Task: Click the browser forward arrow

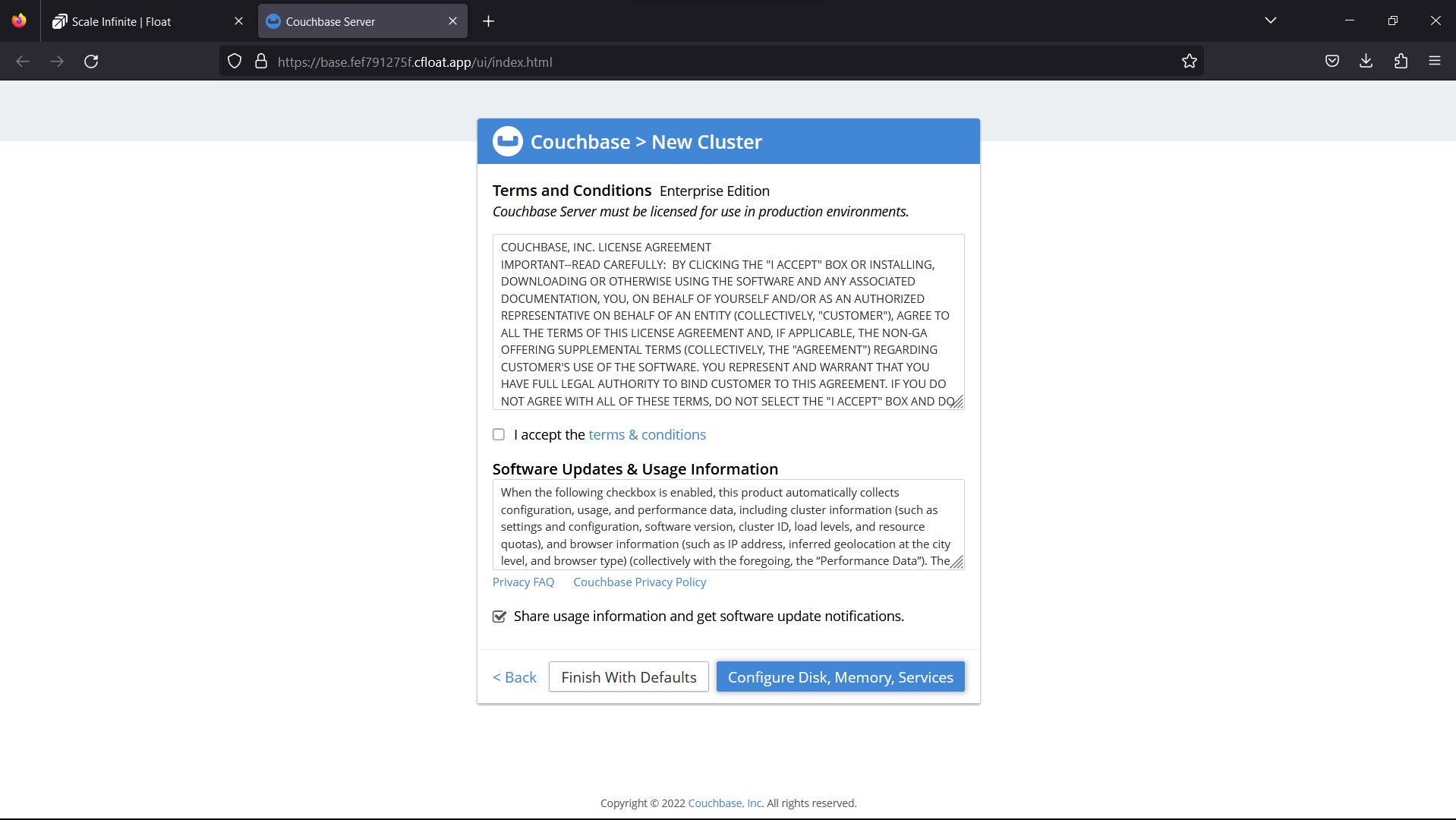Action: (57, 61)
